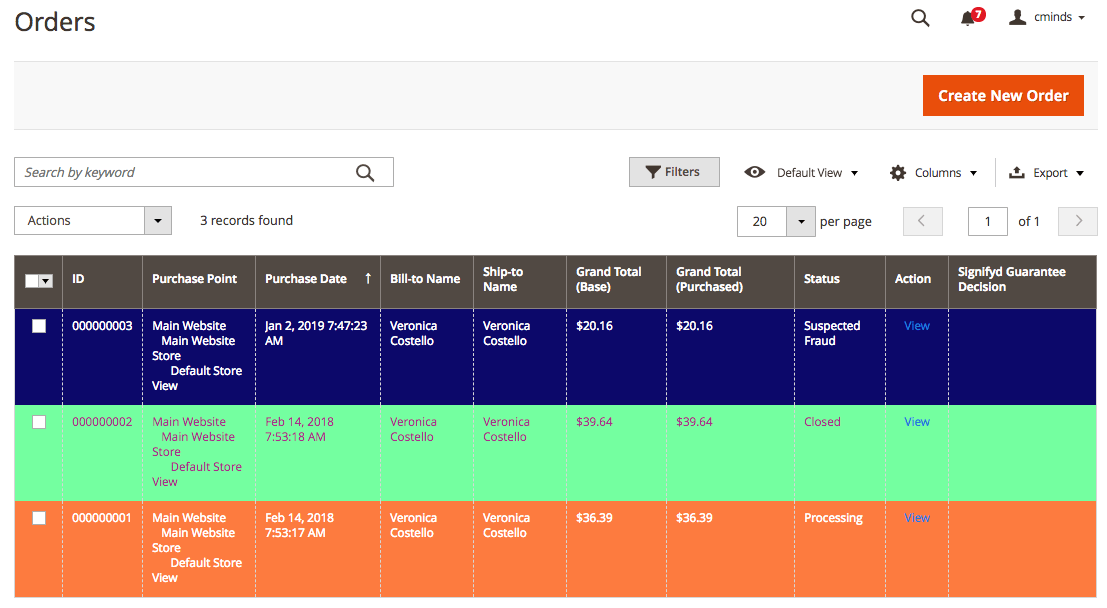The image size is (1107, 608).
Task: Sort by Purchase Date column header
Action: coord(306,279)
